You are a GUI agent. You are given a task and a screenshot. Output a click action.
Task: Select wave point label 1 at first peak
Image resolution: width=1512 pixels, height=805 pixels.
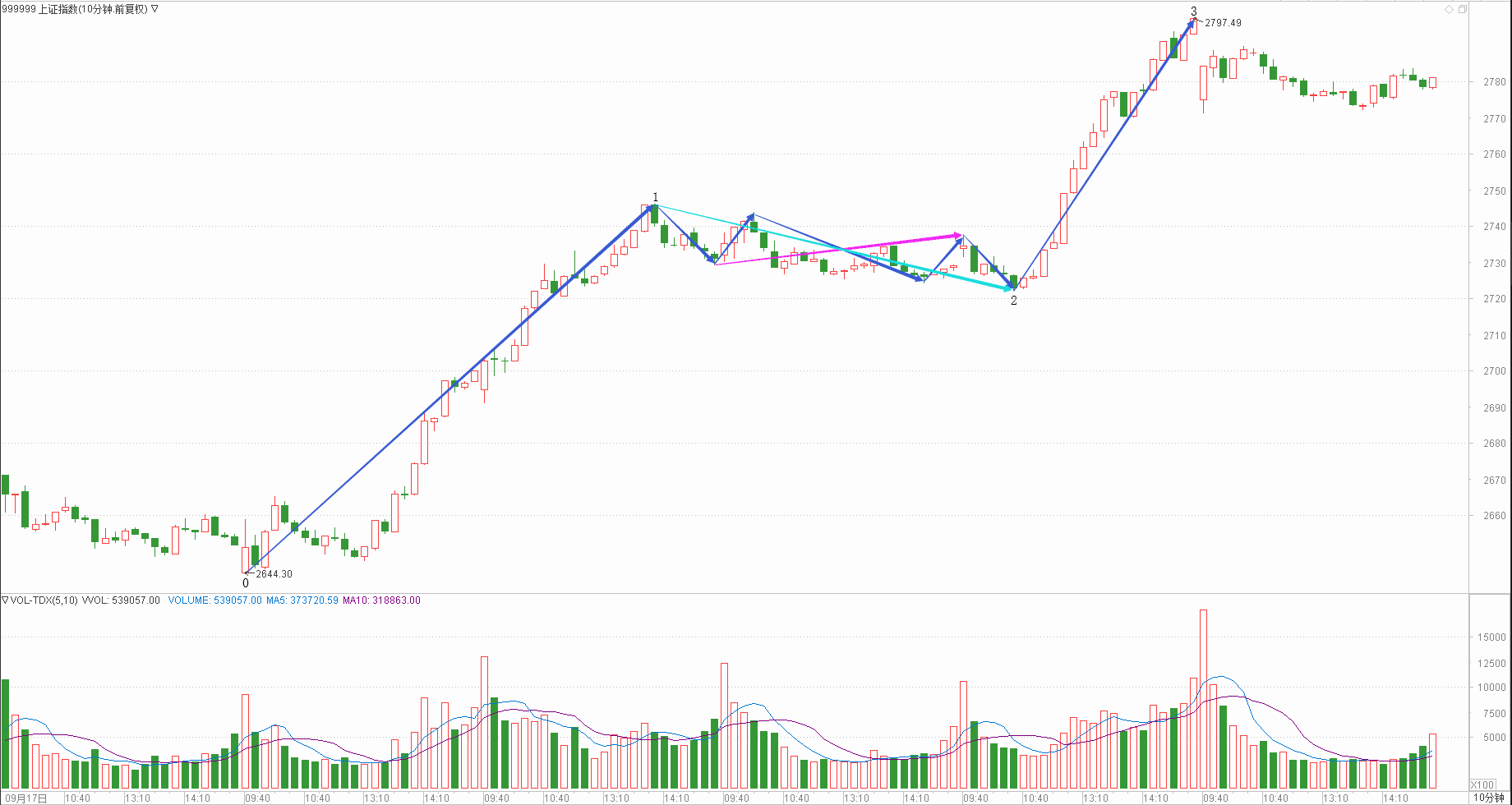655,197
